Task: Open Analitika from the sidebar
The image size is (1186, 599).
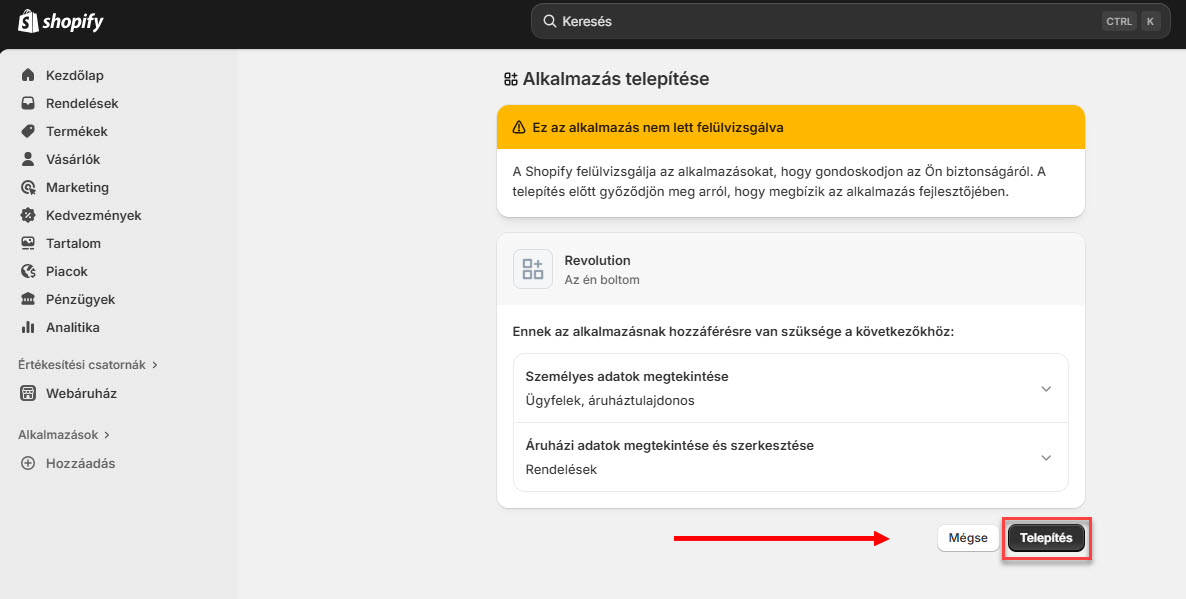Action: pos(72,327)
